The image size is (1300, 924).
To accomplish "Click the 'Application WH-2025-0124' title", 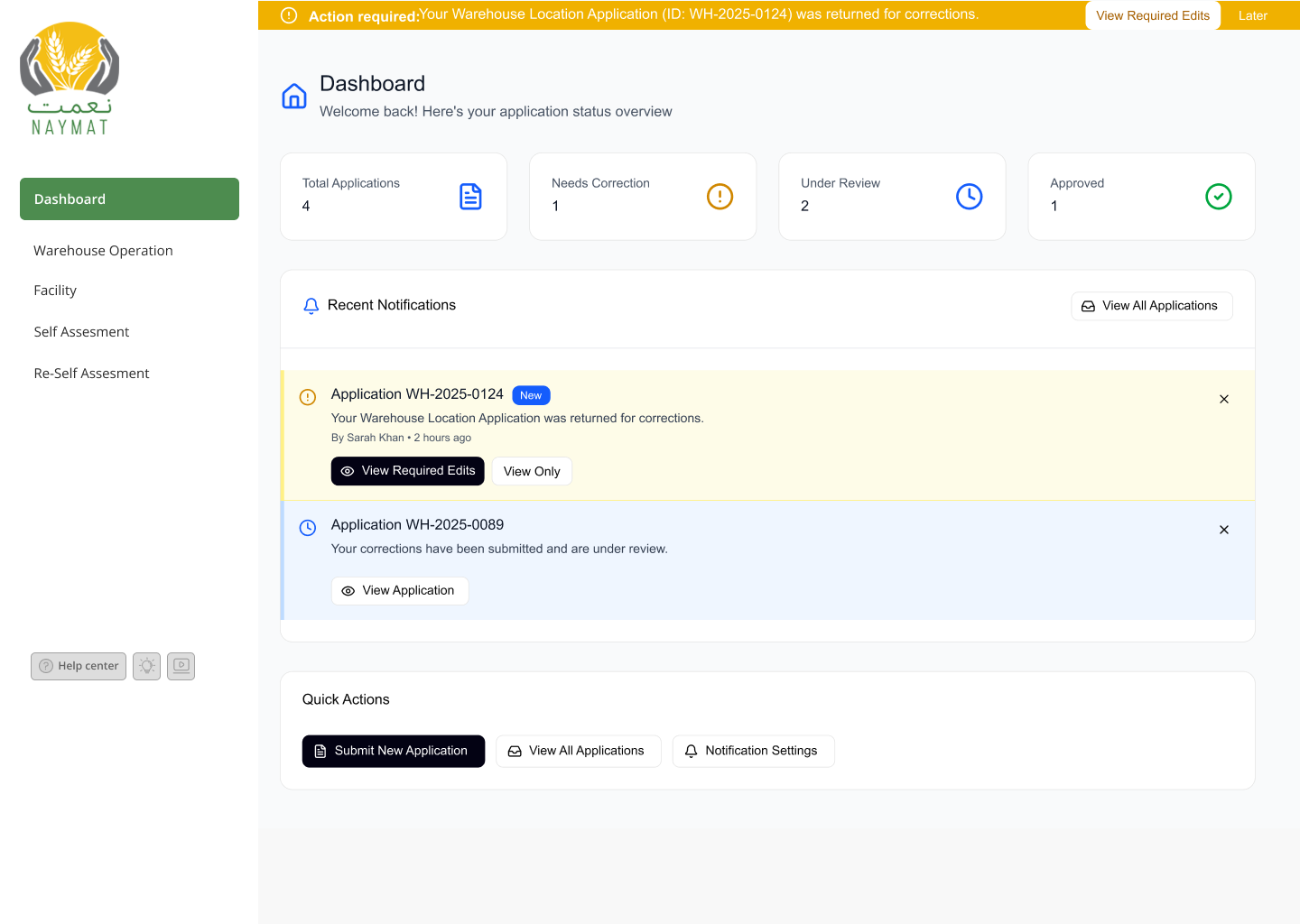I will 417,394.
